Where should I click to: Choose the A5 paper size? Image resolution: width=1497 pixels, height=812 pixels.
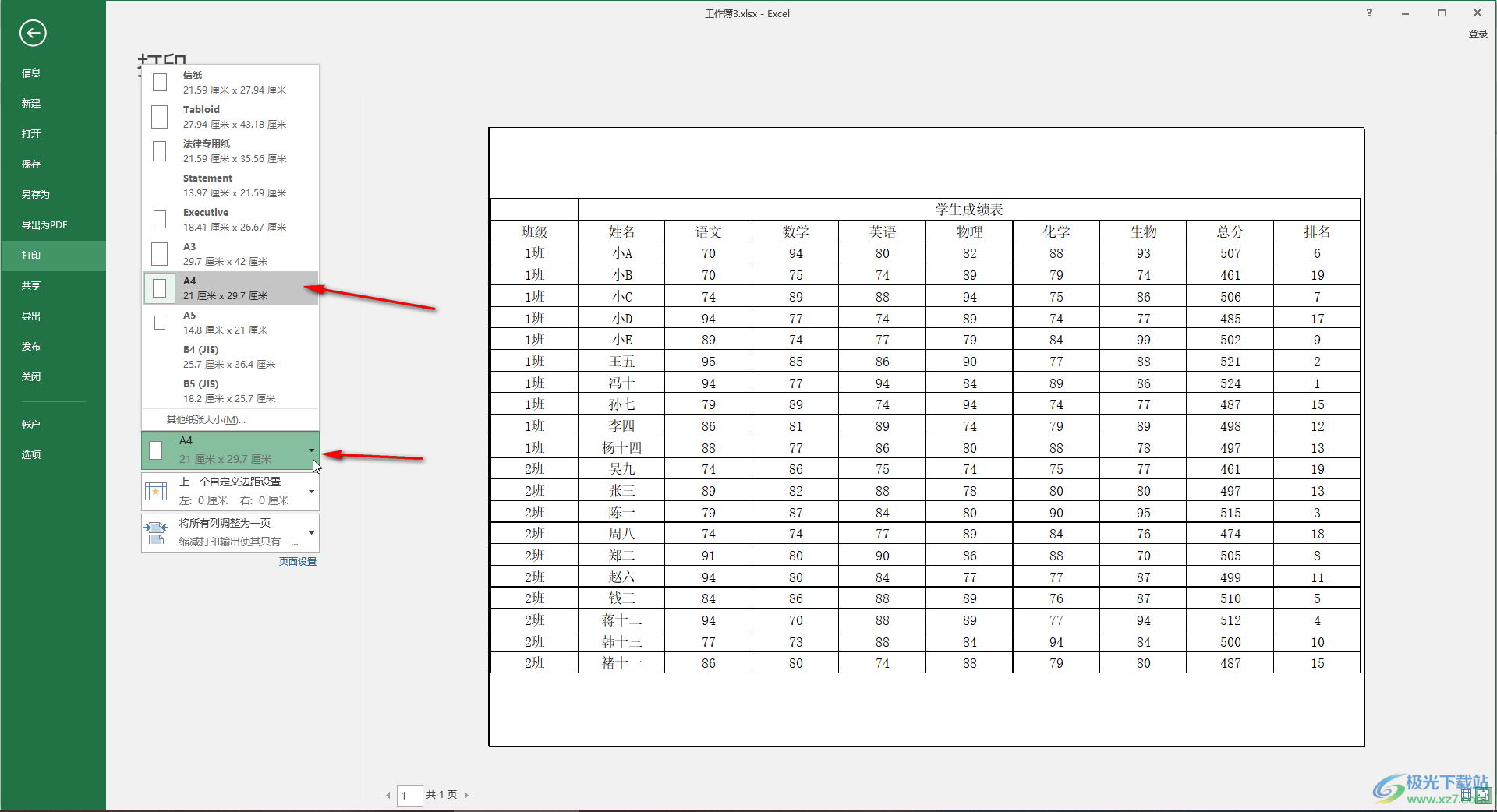point(230,323)
